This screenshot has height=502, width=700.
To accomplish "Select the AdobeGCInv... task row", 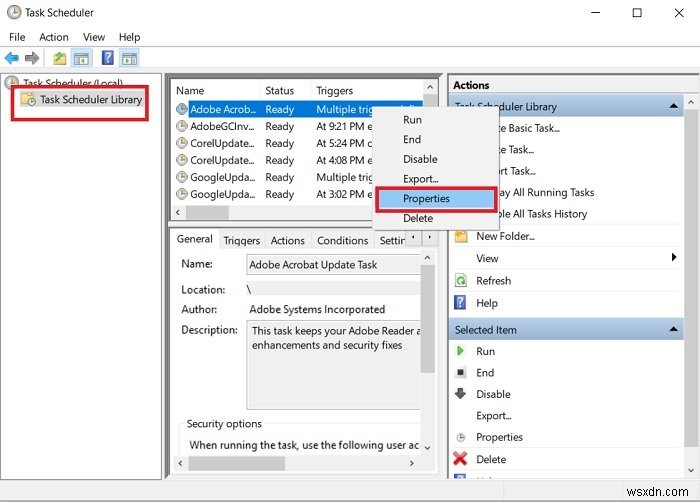I will tap(274, 126).
